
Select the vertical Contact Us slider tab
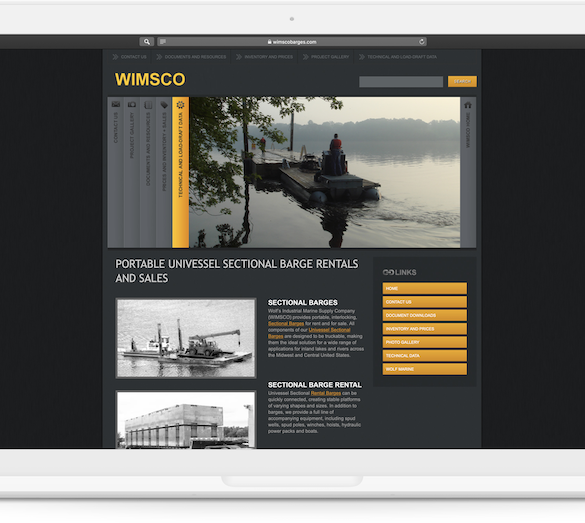[116, 172]
